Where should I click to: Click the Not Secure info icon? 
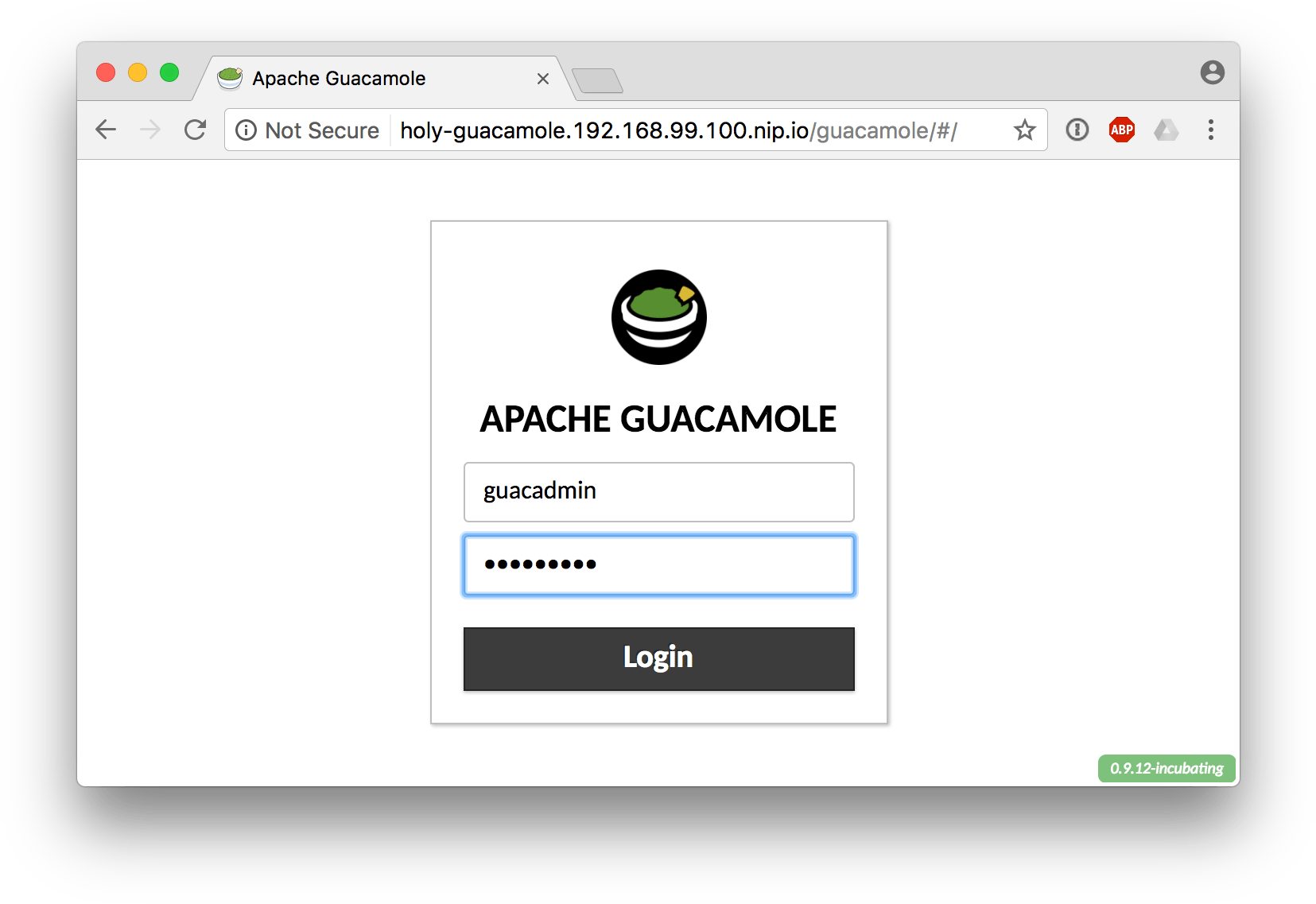[247, 130]
